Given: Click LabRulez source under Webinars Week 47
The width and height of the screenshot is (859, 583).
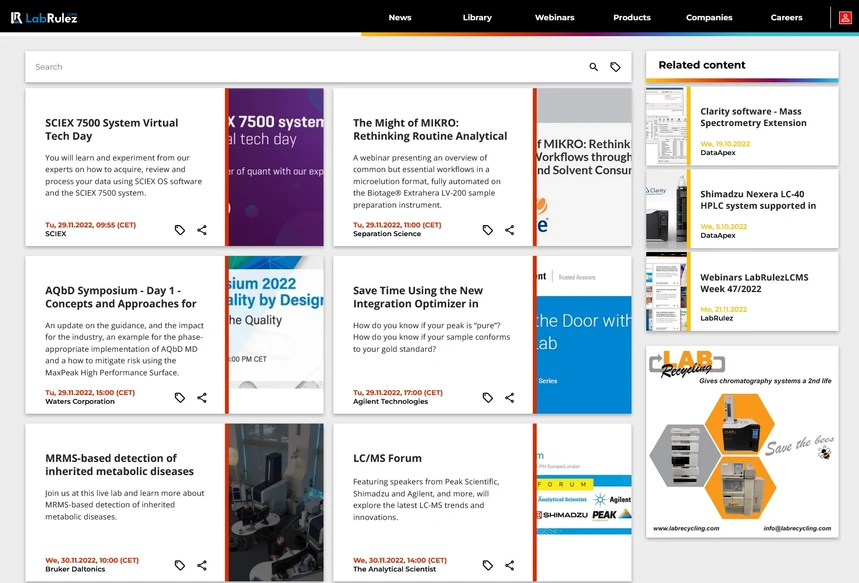Looking at the screenshot, I should [717, 318].
